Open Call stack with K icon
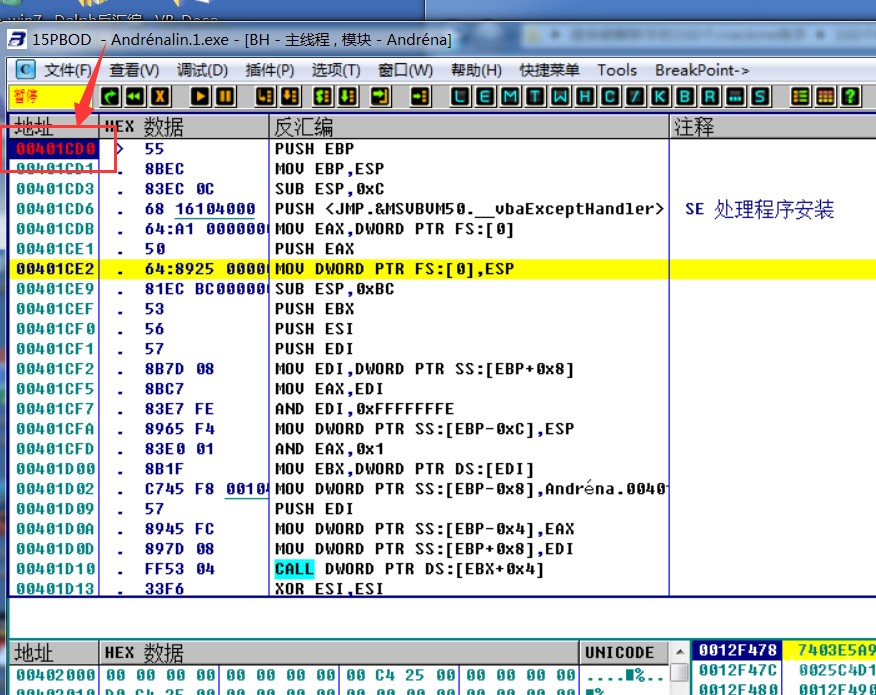The image size is (876, 695). tap(660, 97)
